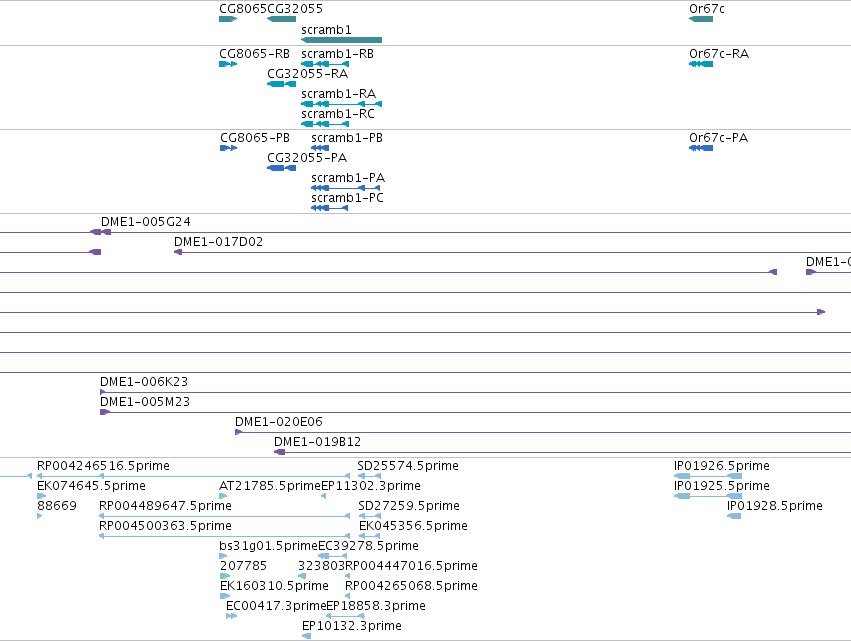Screen dimensions: 851x641
Task: Select scramb1-RC transcript glyph
Action: [x=325, y=124]
